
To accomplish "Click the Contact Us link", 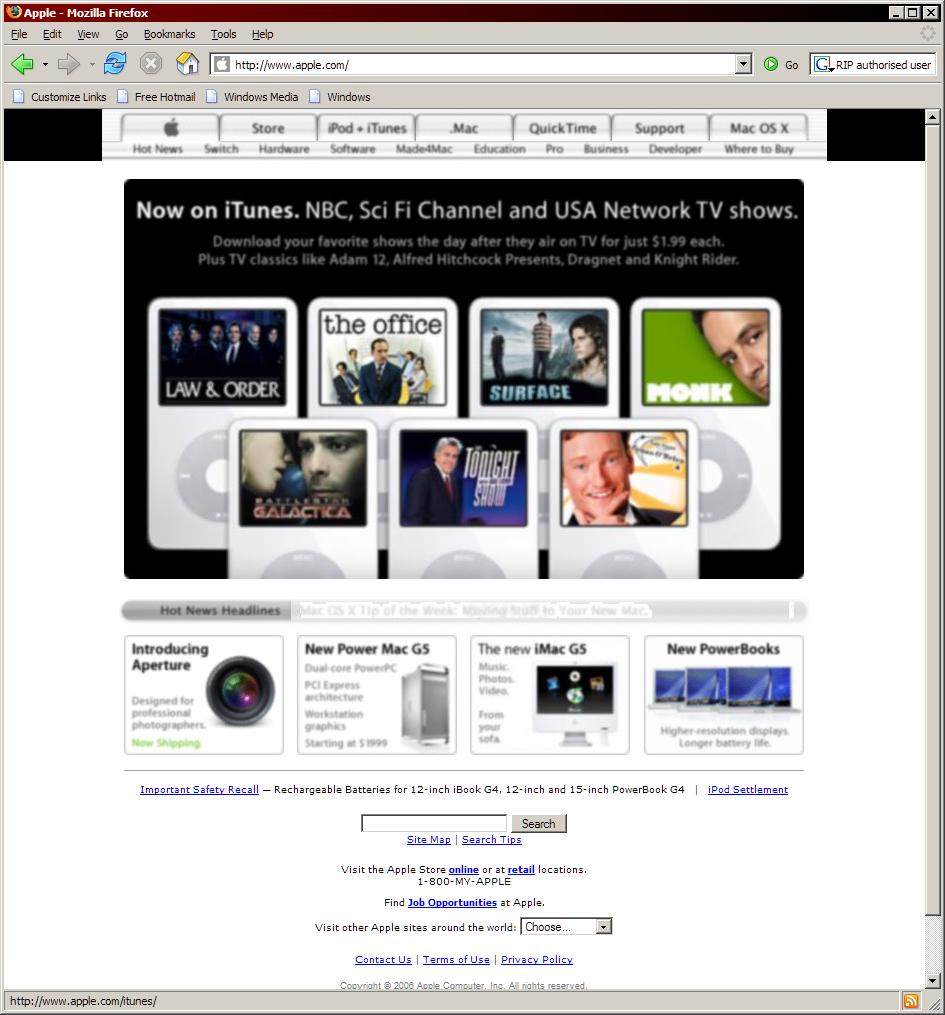I will click(383, 959).
